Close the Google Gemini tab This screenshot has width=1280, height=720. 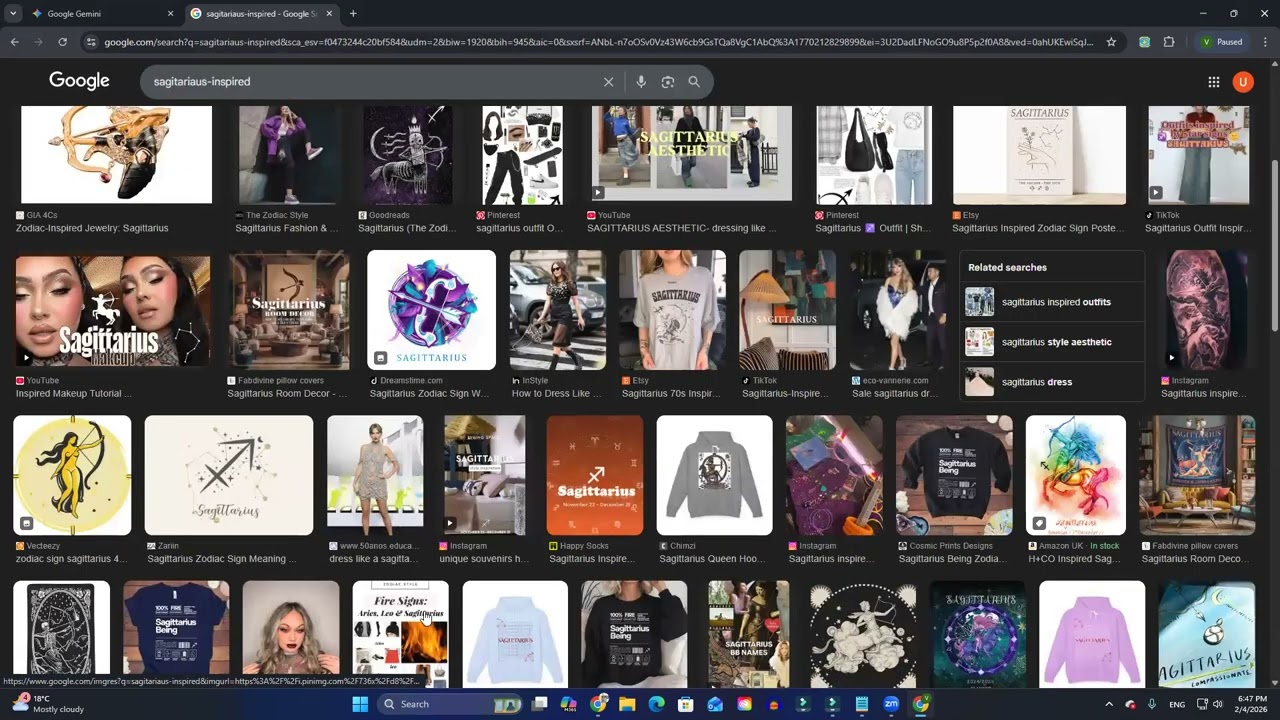[170, 14]
